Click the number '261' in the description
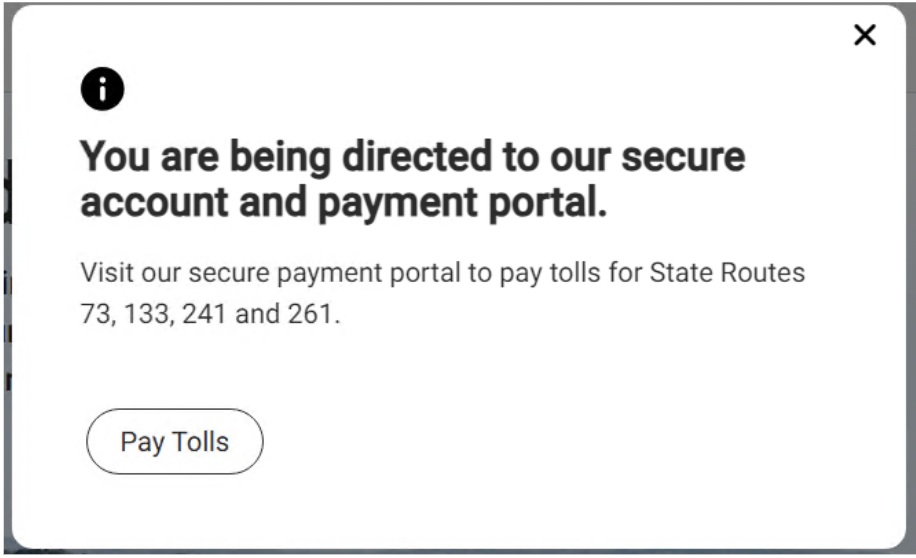This screenshot has height=558, width=916. click(x=314, y=315)
